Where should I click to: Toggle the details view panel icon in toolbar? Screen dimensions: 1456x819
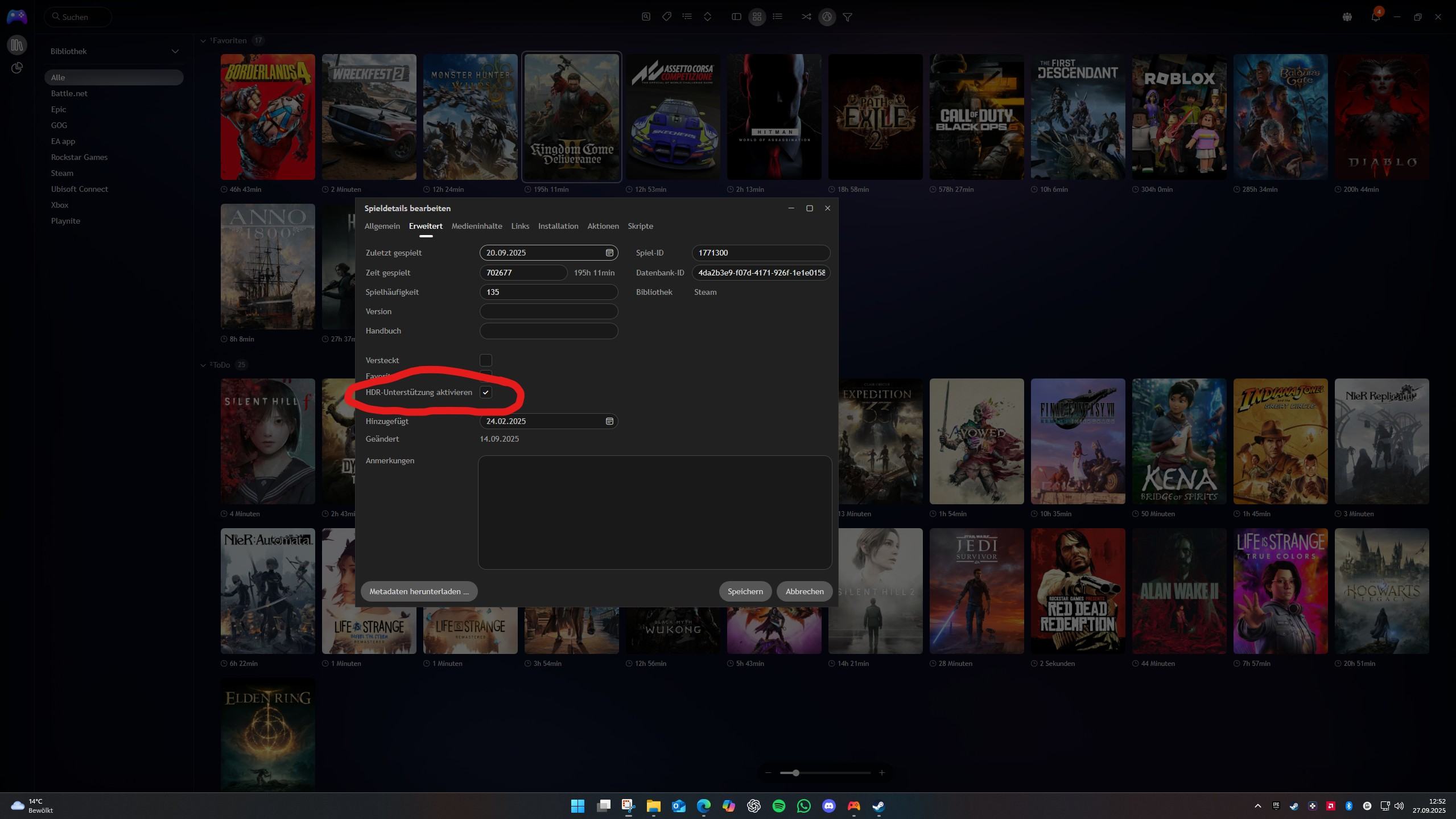[736, 17]
